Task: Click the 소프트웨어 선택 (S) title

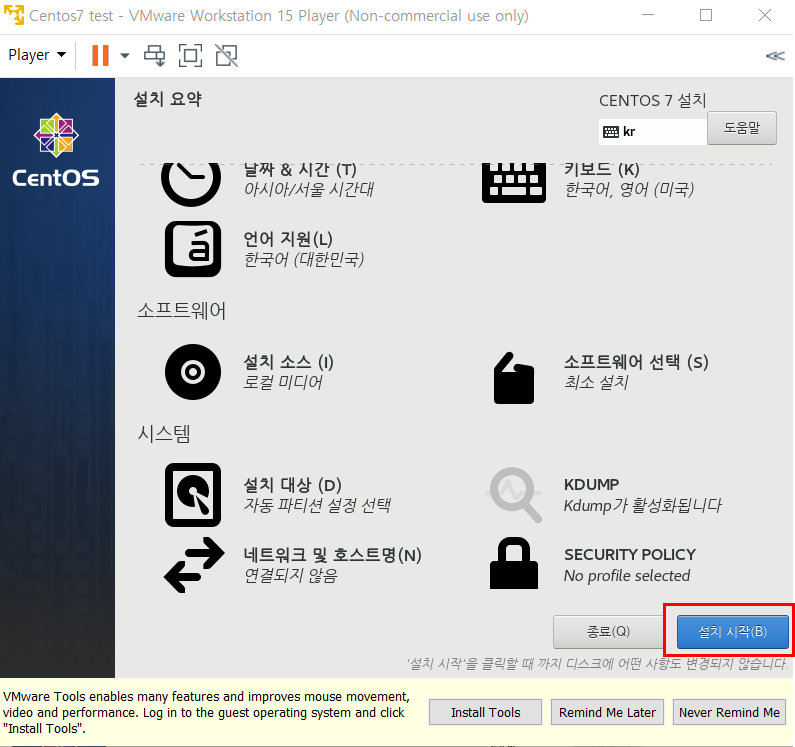Action: [x=636, y=362]
